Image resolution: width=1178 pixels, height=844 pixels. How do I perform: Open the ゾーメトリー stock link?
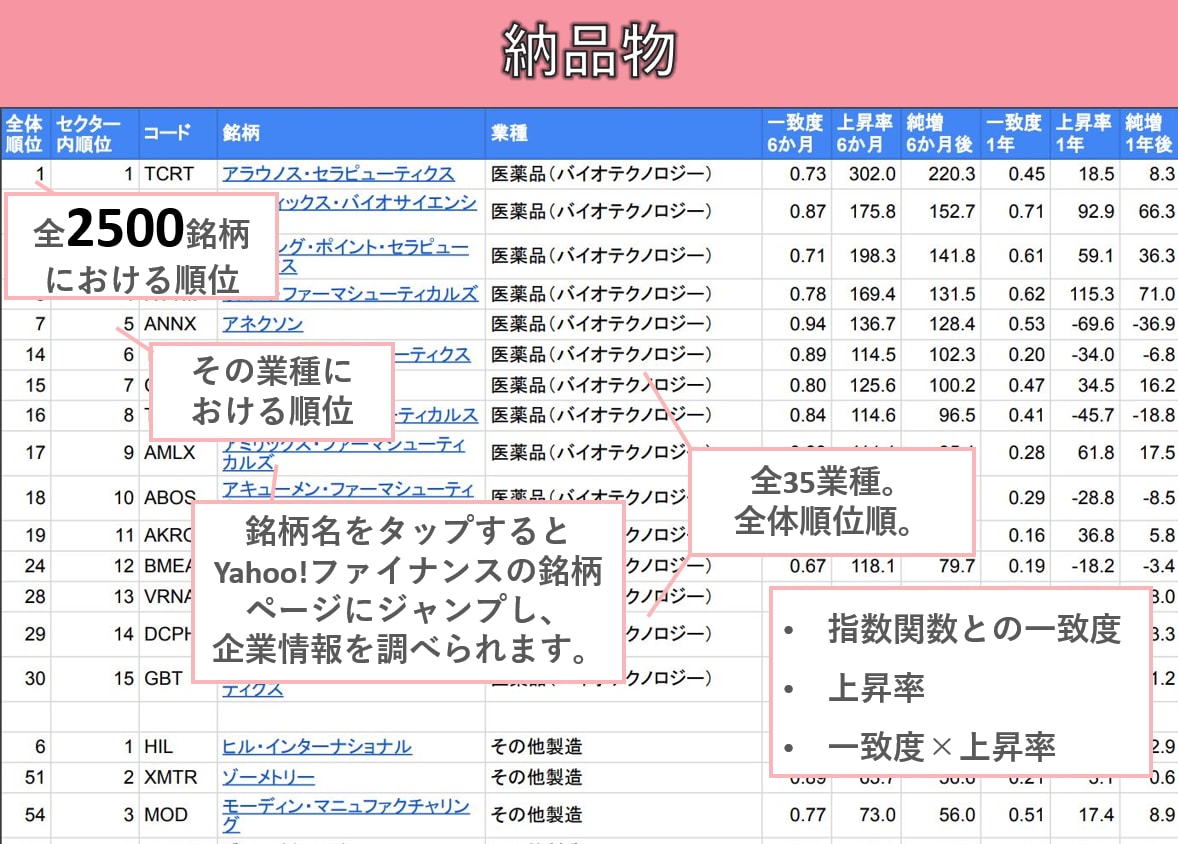coord(268,777)
